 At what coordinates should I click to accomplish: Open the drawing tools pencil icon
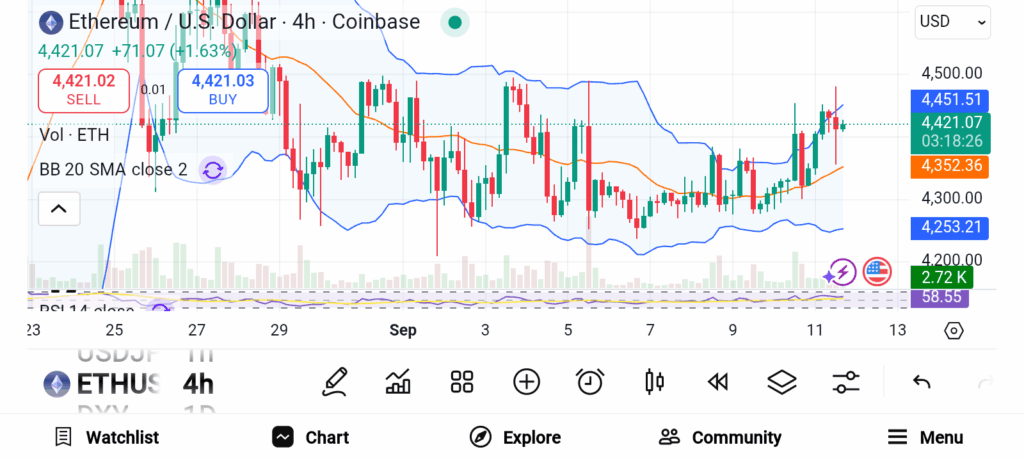coord(335,381)
